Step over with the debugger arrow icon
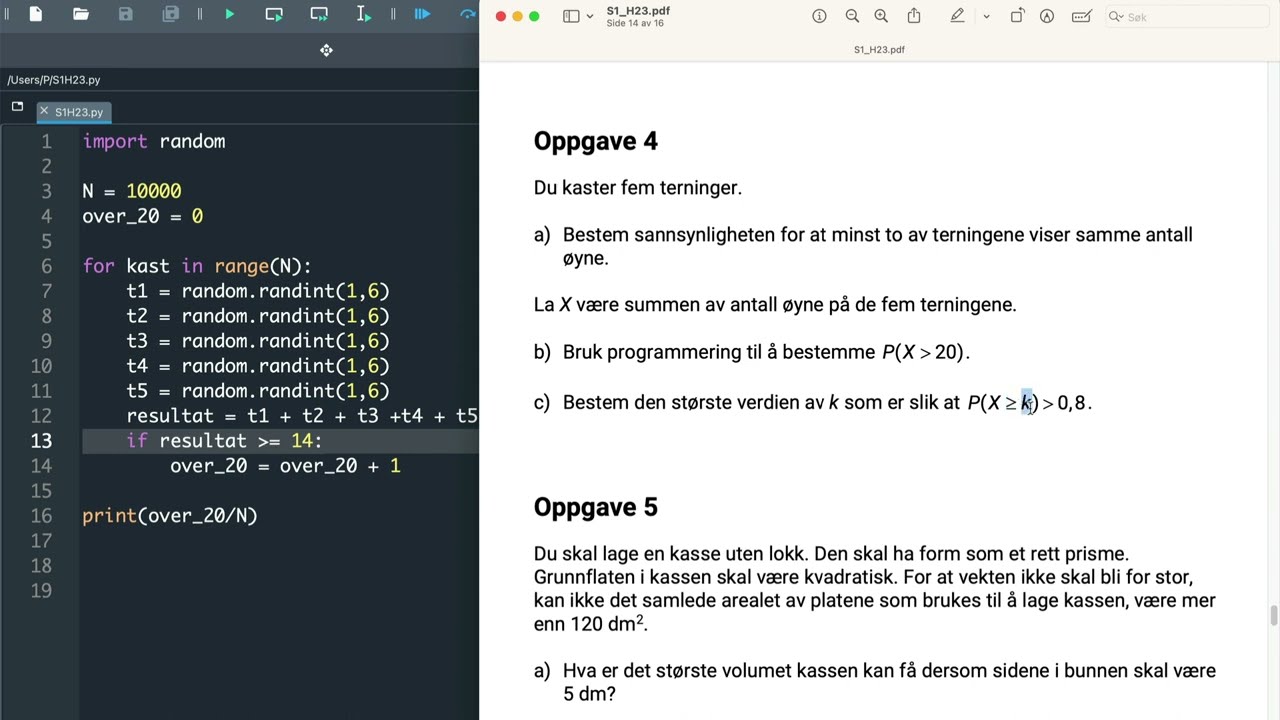The image size is (1280, 720). point(467,14)
